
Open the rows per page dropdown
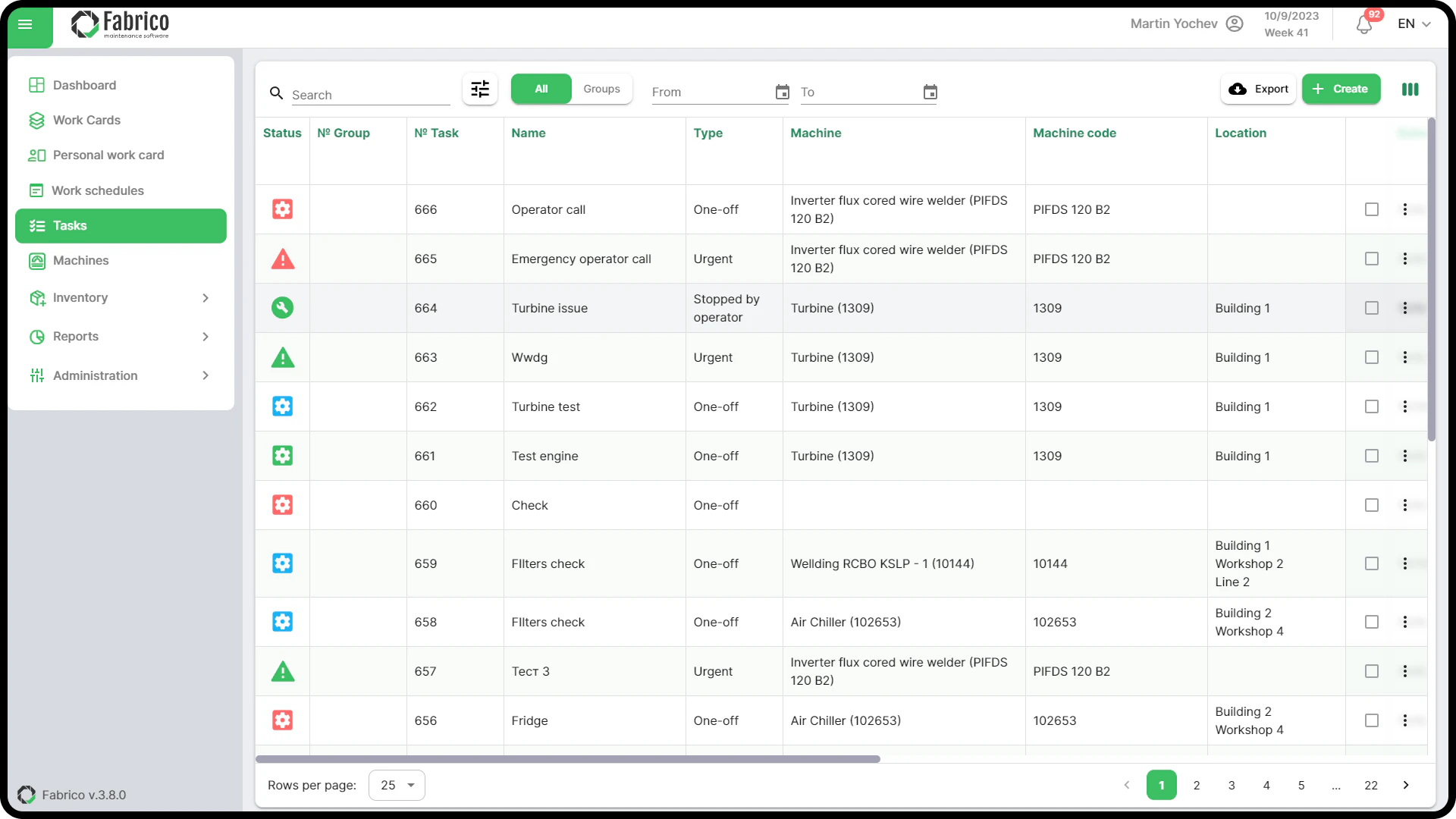coord(396,785)
